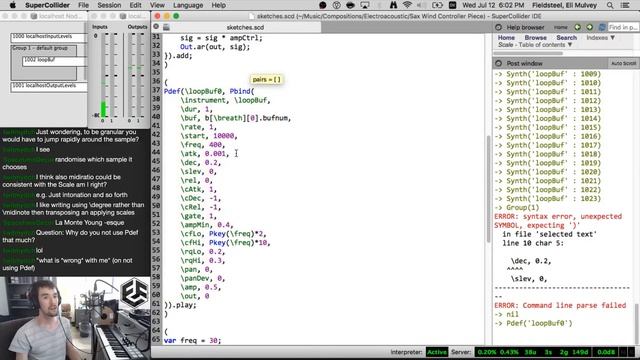Click the pairs = [] tooltip
The height and width of the screenshot is (360, 640).
[267, 79]
